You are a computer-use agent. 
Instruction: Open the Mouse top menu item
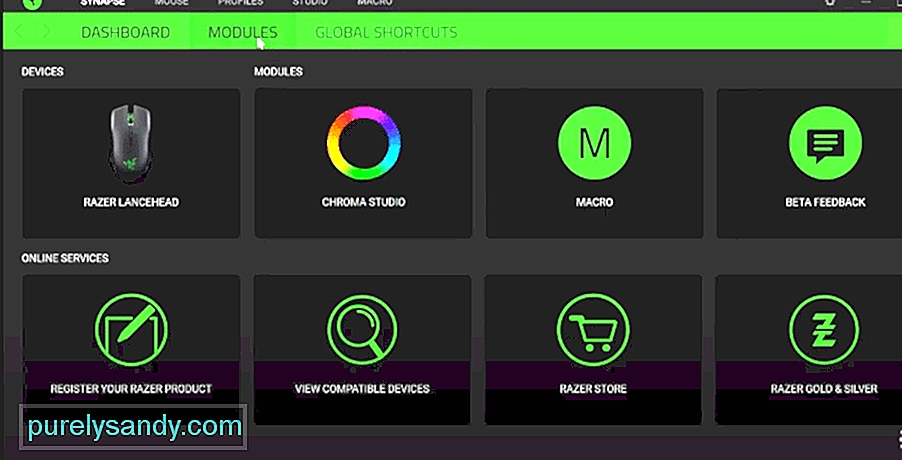(x=171, y=3)
